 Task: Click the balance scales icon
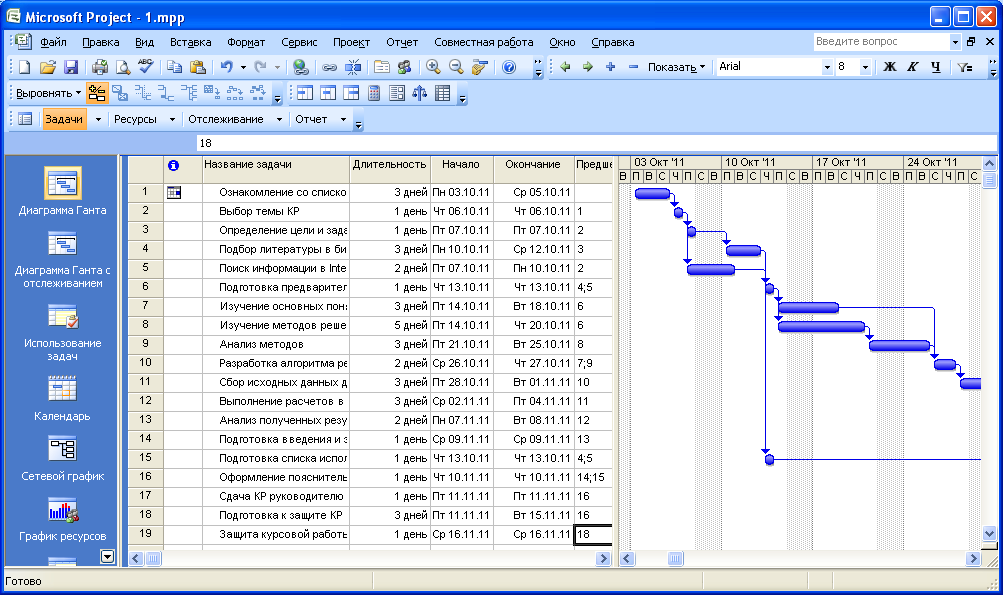point(420,93)
